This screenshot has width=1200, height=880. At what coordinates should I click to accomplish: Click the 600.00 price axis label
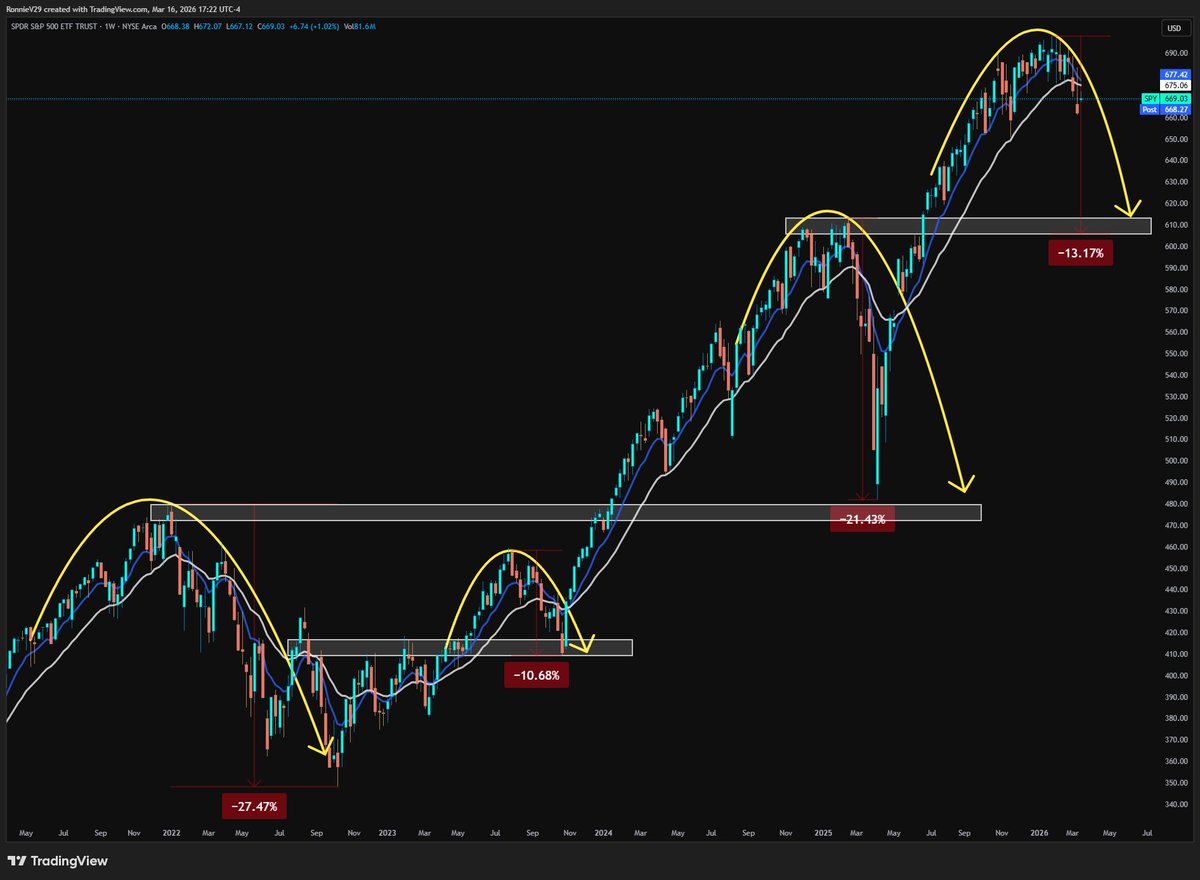(1175, 246)
